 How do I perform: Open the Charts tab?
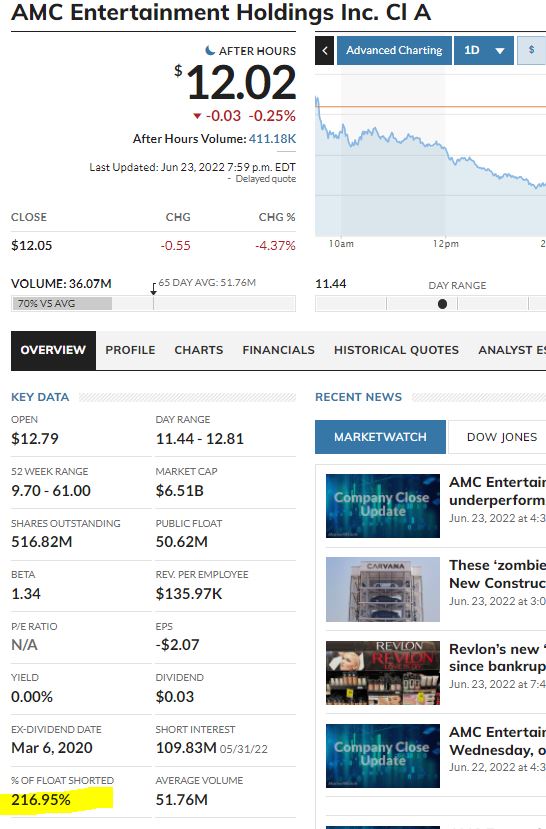pyautogui.click(x=199, y=350)
